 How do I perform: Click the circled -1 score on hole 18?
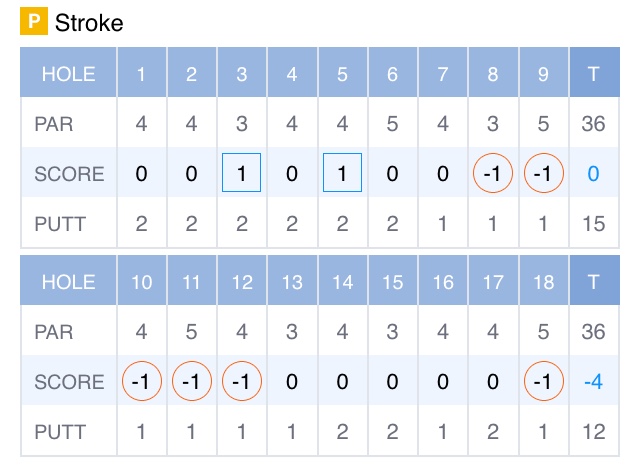point(543,382)
